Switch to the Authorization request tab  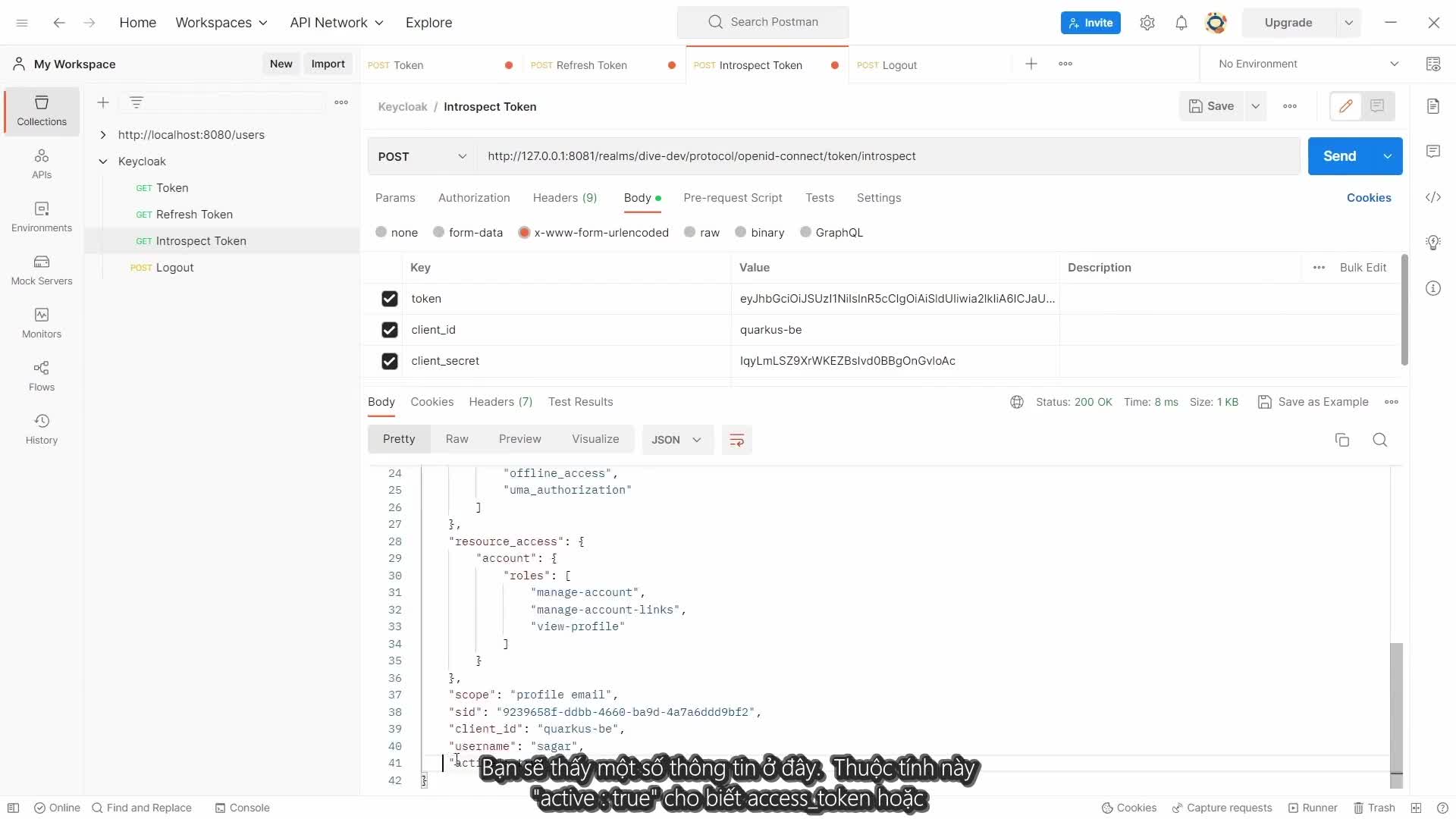[x=474, y=198]
